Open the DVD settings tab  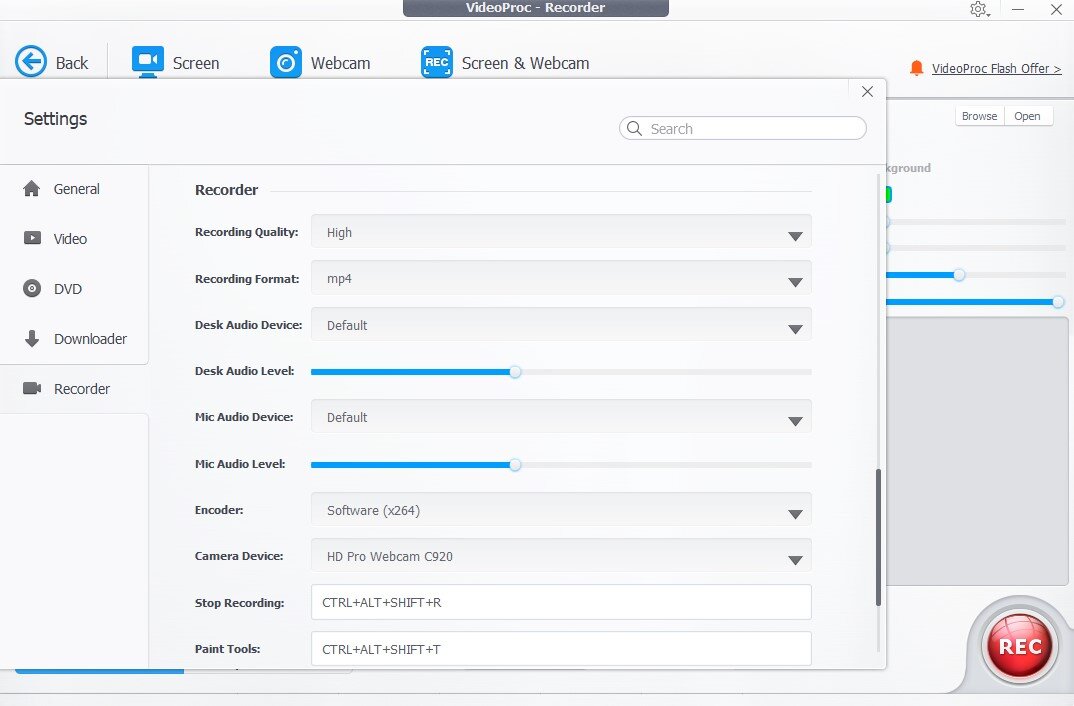[74, 288]
